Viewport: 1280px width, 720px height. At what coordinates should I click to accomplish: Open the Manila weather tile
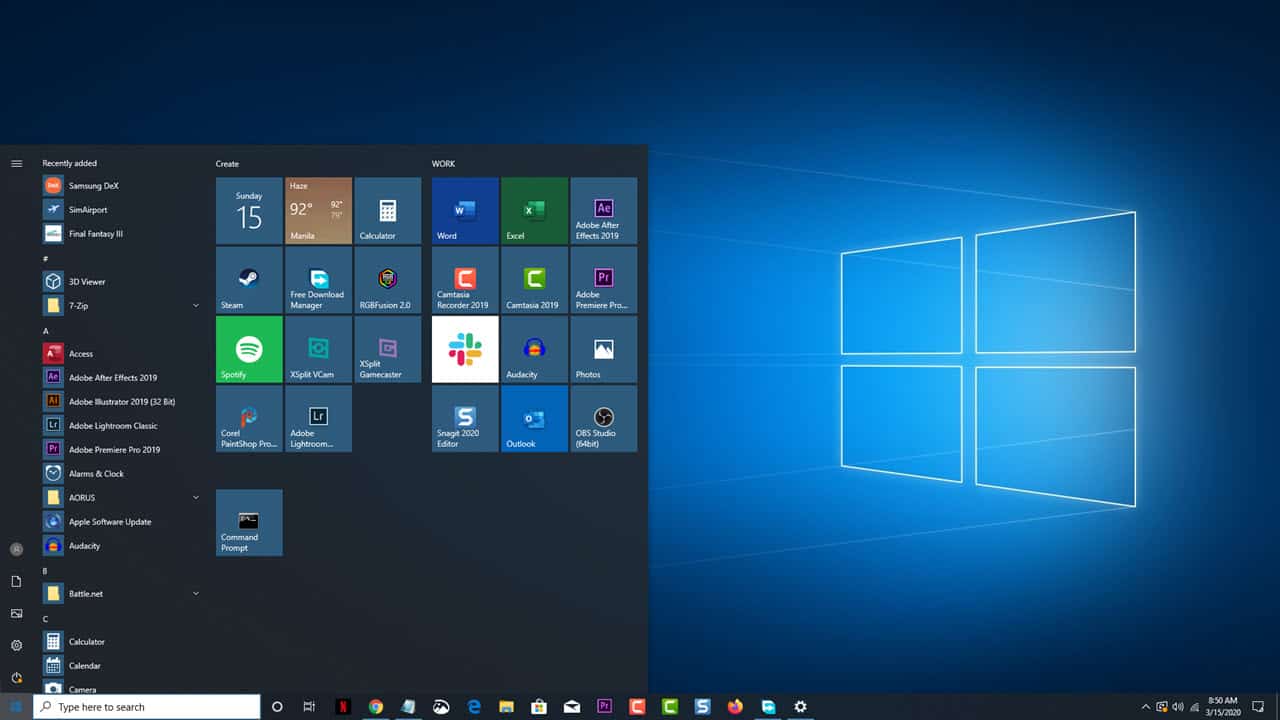[x=318, y=210]
